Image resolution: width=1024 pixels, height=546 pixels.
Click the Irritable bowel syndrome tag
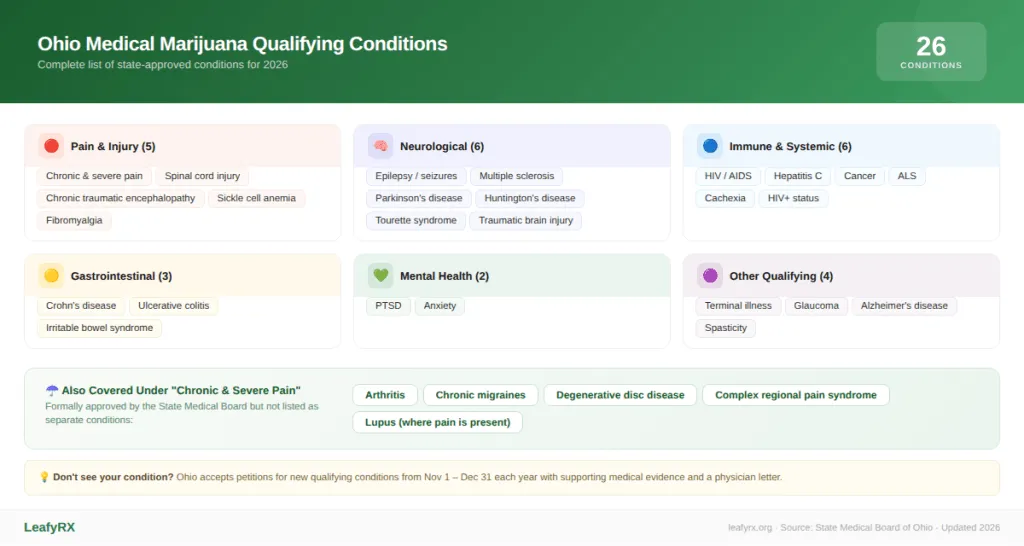tap(99, 328)
